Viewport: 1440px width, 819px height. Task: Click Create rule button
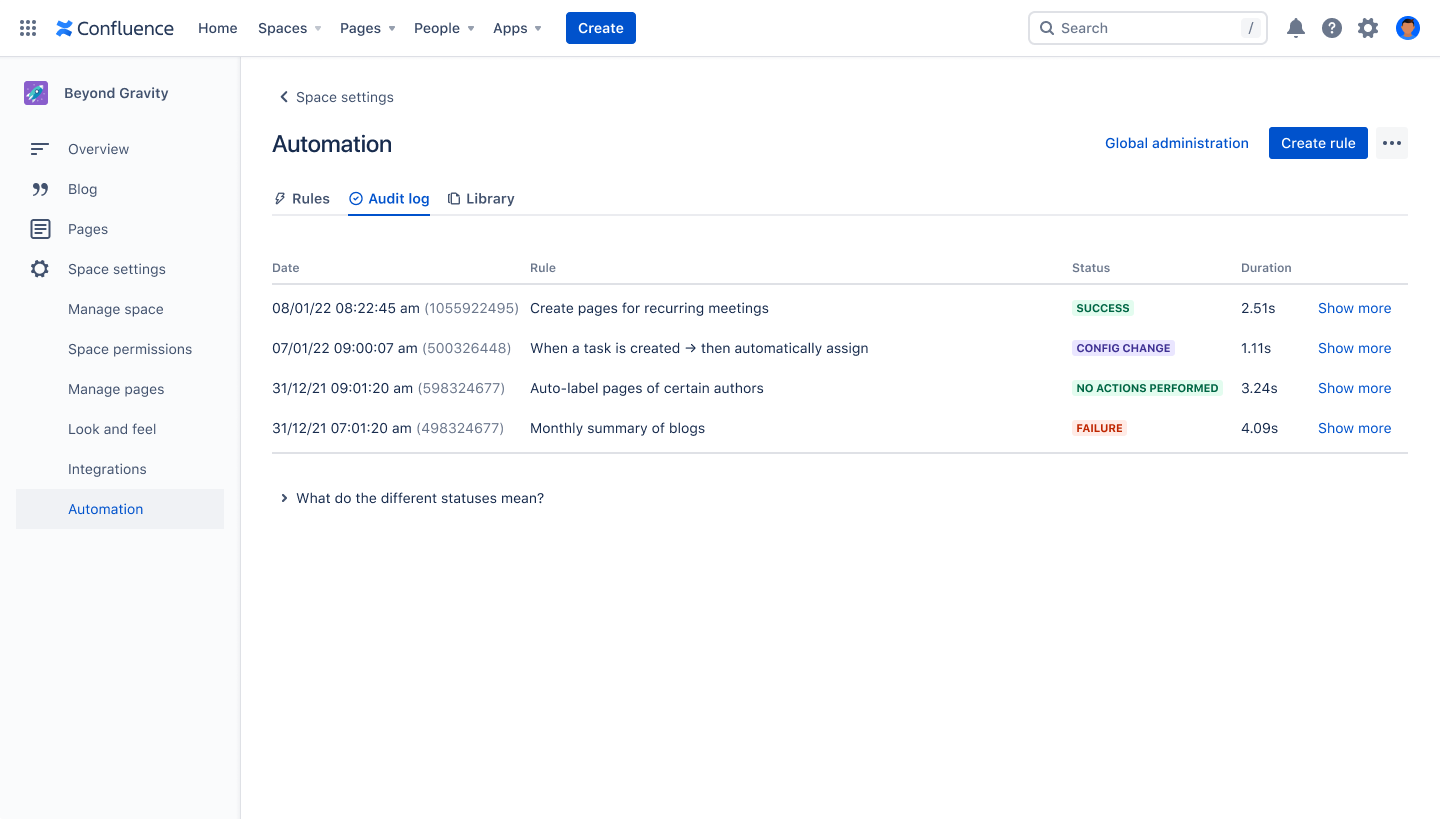[1317, 142]
